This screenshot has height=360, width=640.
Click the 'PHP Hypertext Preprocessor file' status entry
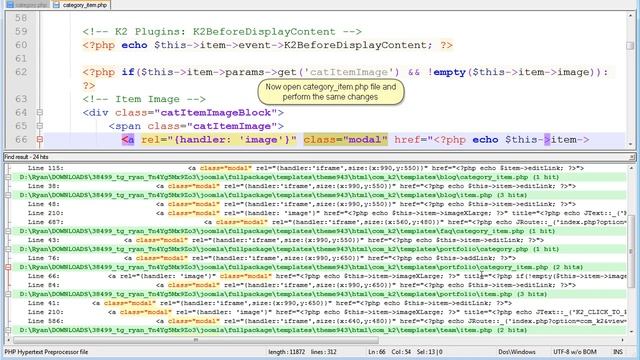pos(46,352)
